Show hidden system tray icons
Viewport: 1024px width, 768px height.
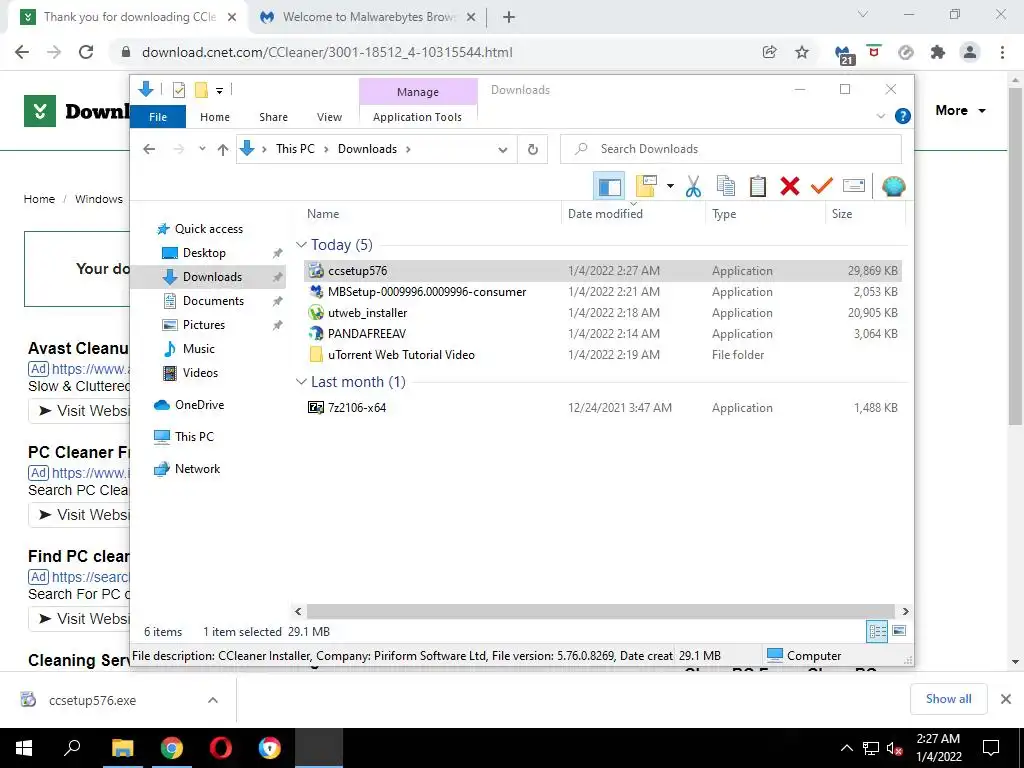(x=846, y=748)
